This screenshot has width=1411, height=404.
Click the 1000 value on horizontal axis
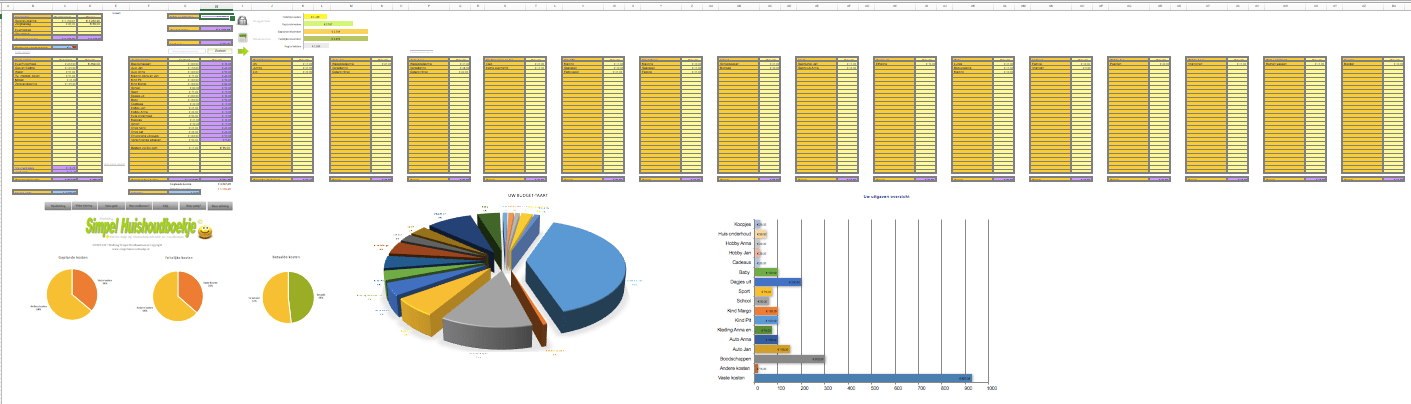pos(990,389)
